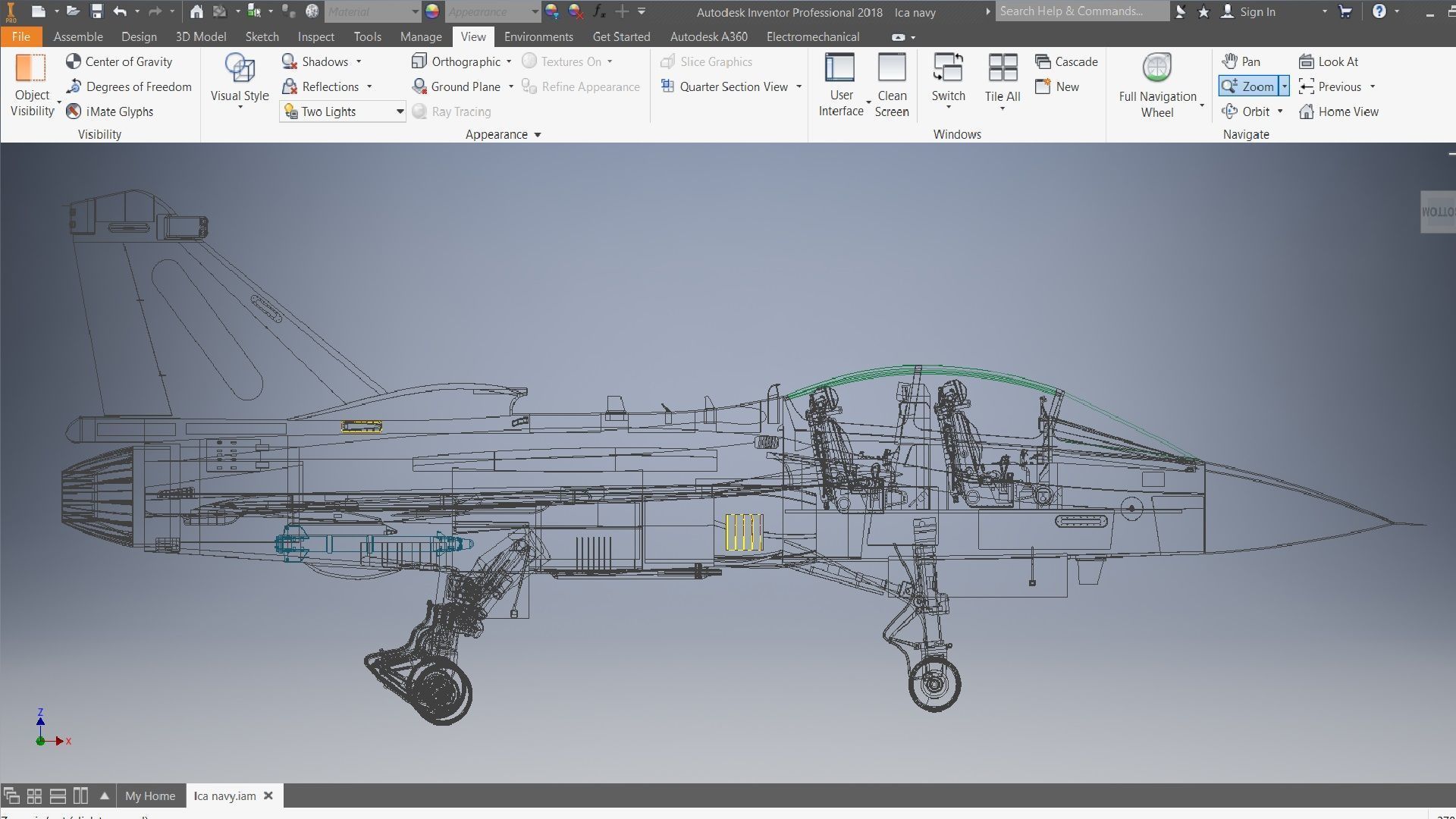Screen dimensions: 1456x819
Task: Open the Autodesk A360 ribbon tab
Action: tap(708, 36)
